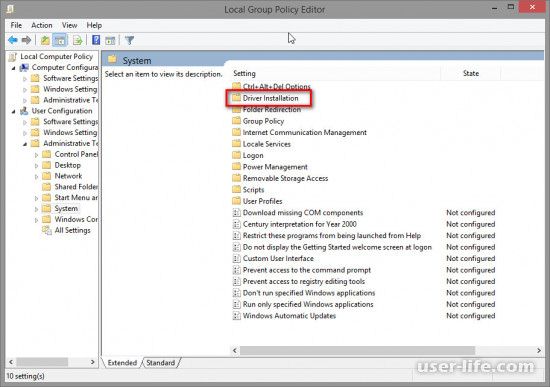This screenshot has height=387, width=550.
Task: Select the System folder in tree
Action: click(x=66, y=208)
